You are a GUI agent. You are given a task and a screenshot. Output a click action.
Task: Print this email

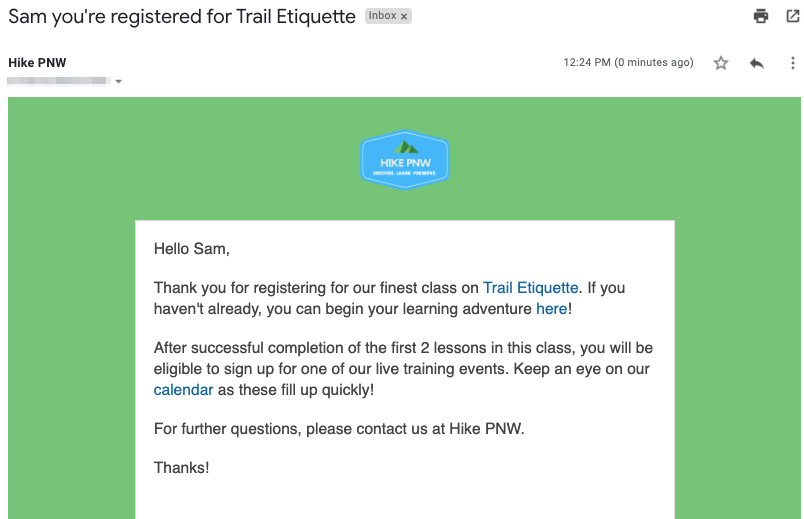(761, 16)
